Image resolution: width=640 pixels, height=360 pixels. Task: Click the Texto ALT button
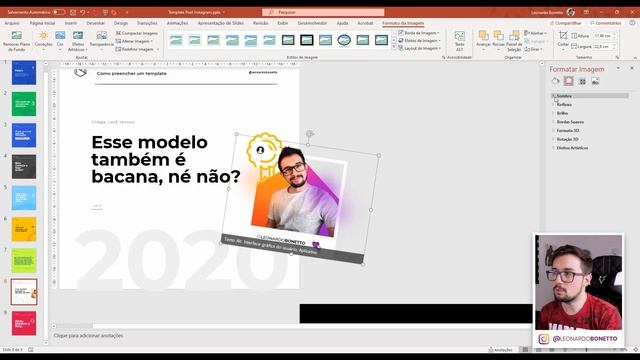click(460, 41)
